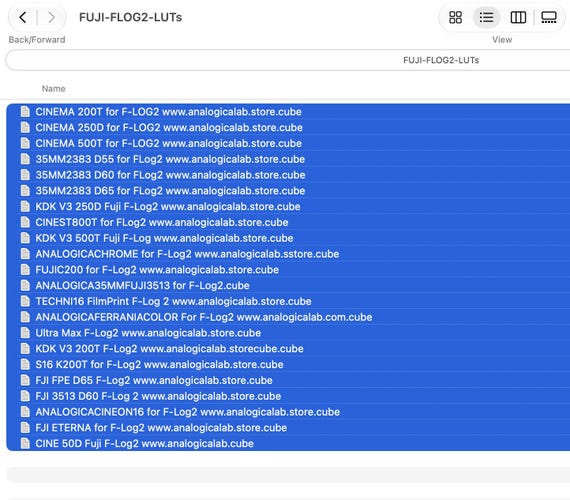Image resolution: width=570 pixels, height=500 pixels.
Task: Select CINEST800T for FLog2 file
Action: click(x=288, y=222)
